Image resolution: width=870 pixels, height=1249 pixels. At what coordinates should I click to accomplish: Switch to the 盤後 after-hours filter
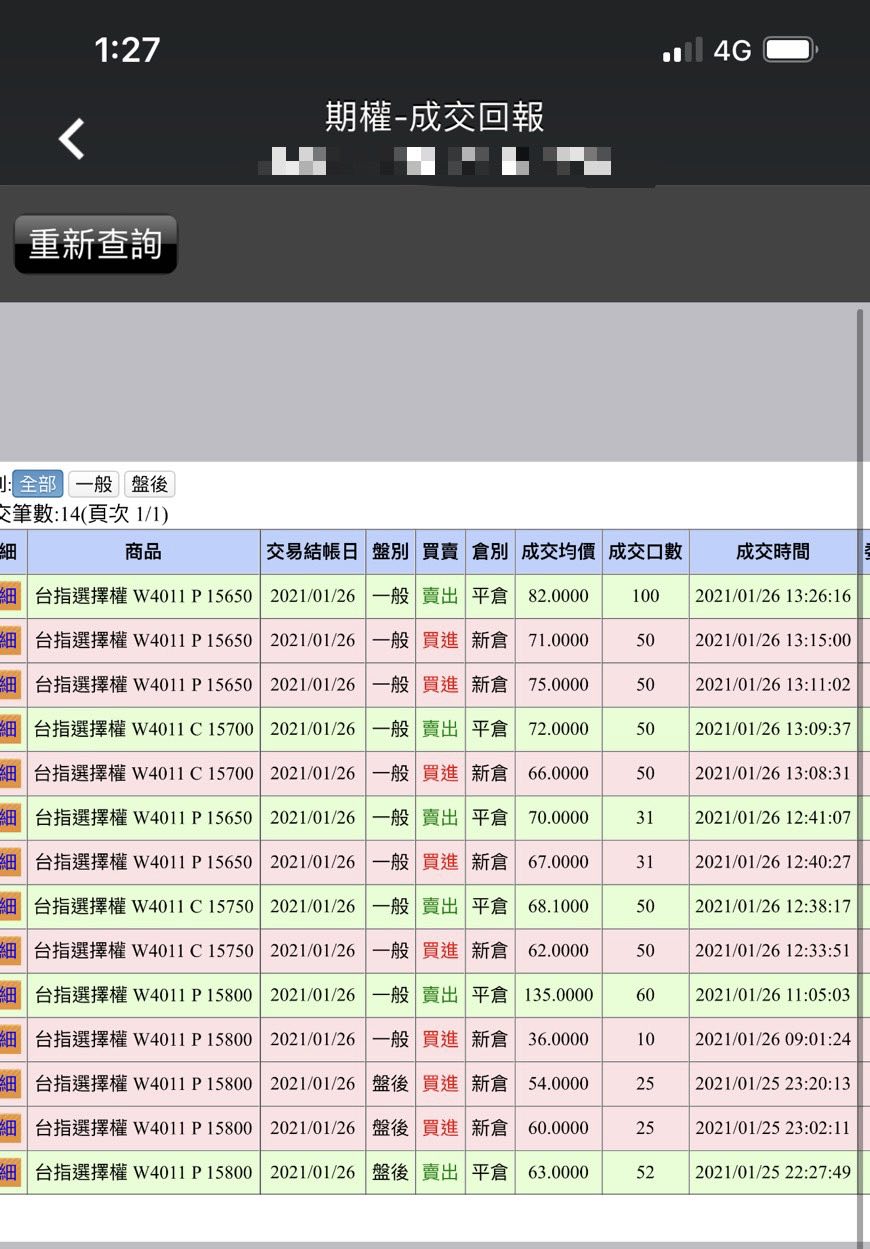coord(149,485)
